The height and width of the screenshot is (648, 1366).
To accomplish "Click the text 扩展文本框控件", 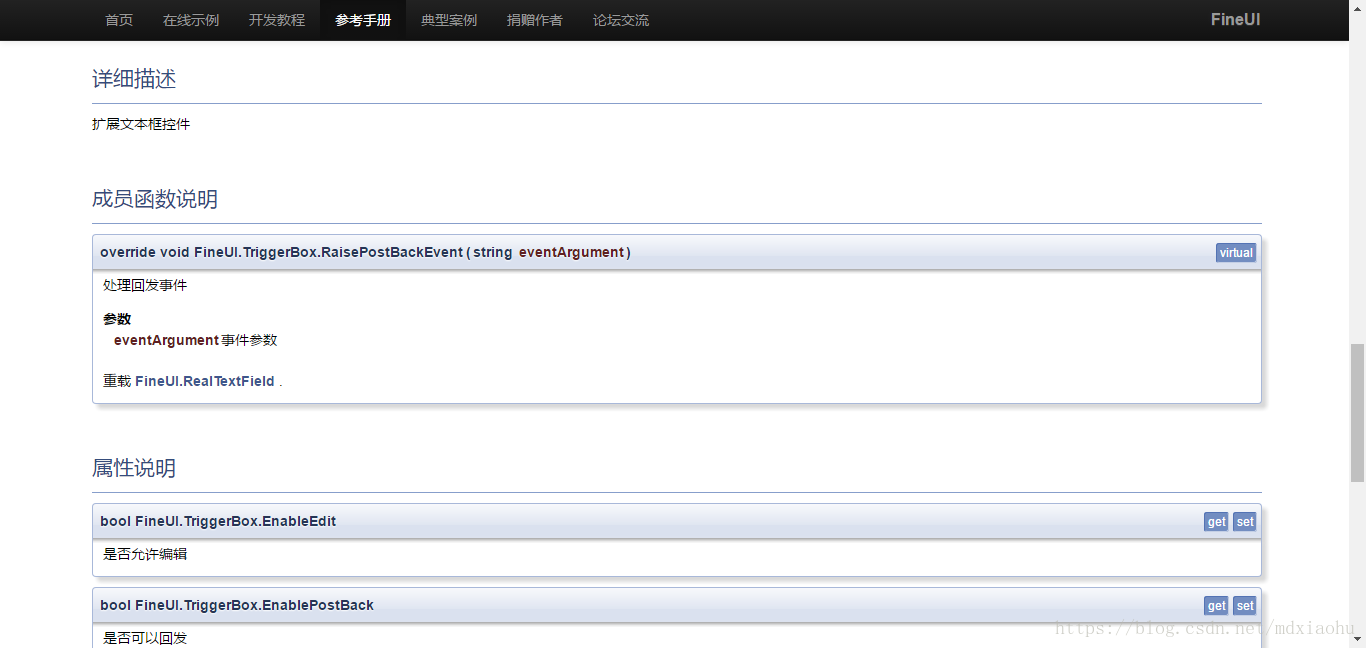I will click(x=141, y=124).
